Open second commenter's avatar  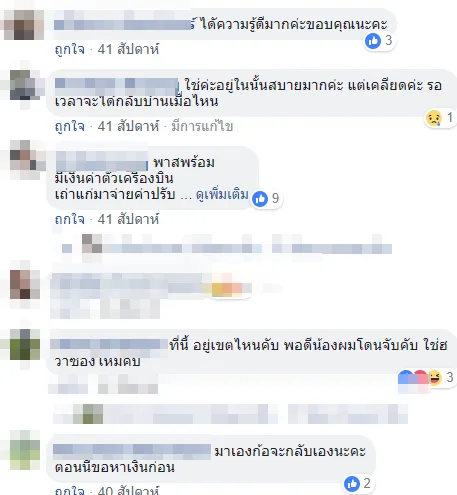point(25,85)
